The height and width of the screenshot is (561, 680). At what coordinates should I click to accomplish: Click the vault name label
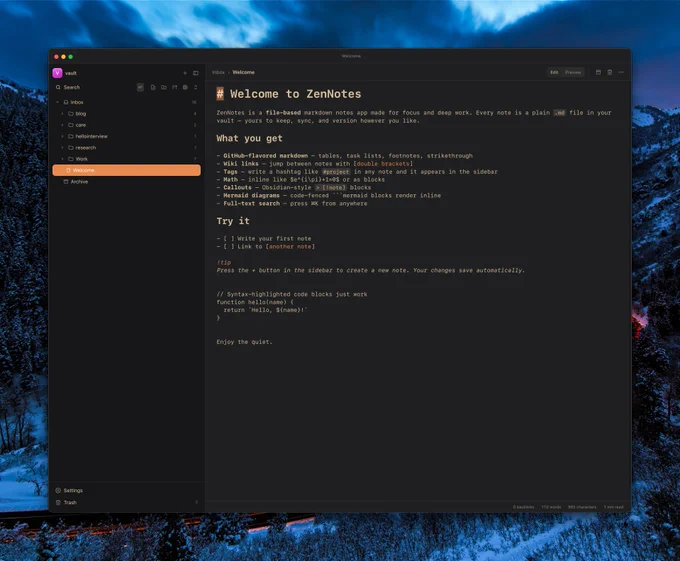(x=71, y=73)
